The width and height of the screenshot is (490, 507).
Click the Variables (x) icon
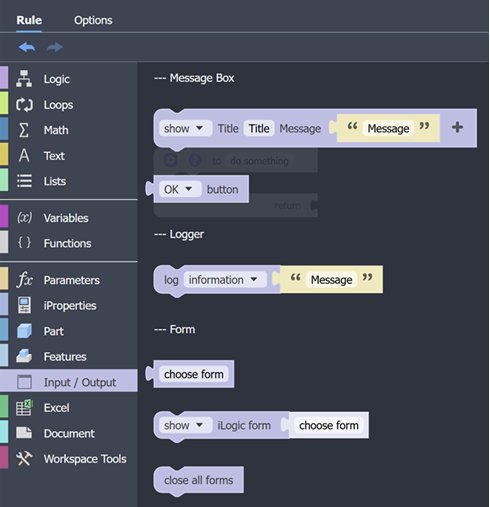point(24,217)
